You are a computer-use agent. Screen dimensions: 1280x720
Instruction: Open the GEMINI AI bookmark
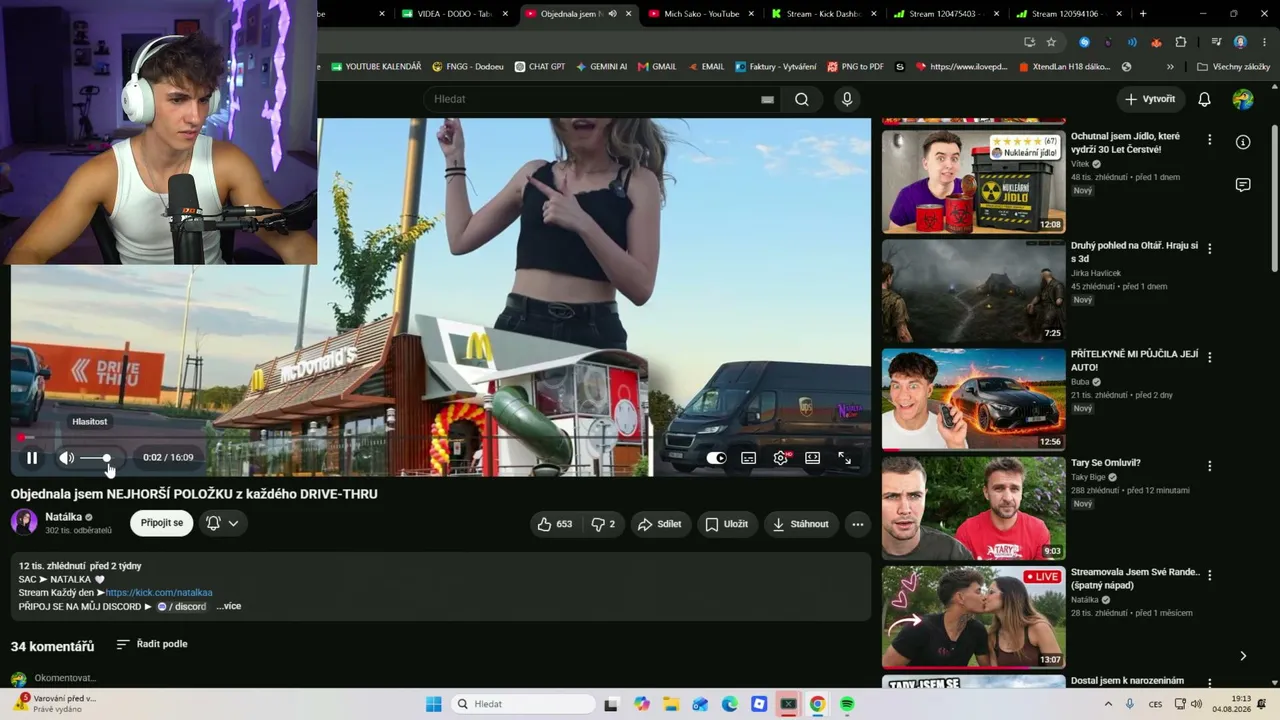[601, 67]
